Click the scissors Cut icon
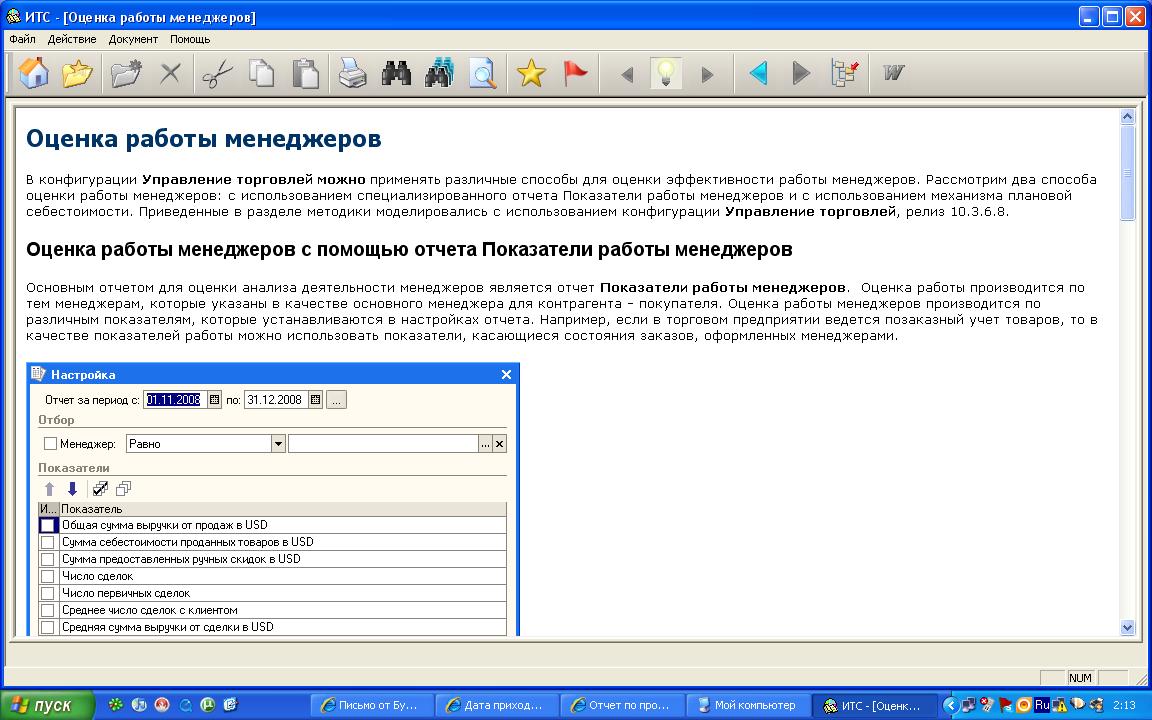Viewport: 1152px width, 720px height. pyautogui.click(x=217, y=74)
